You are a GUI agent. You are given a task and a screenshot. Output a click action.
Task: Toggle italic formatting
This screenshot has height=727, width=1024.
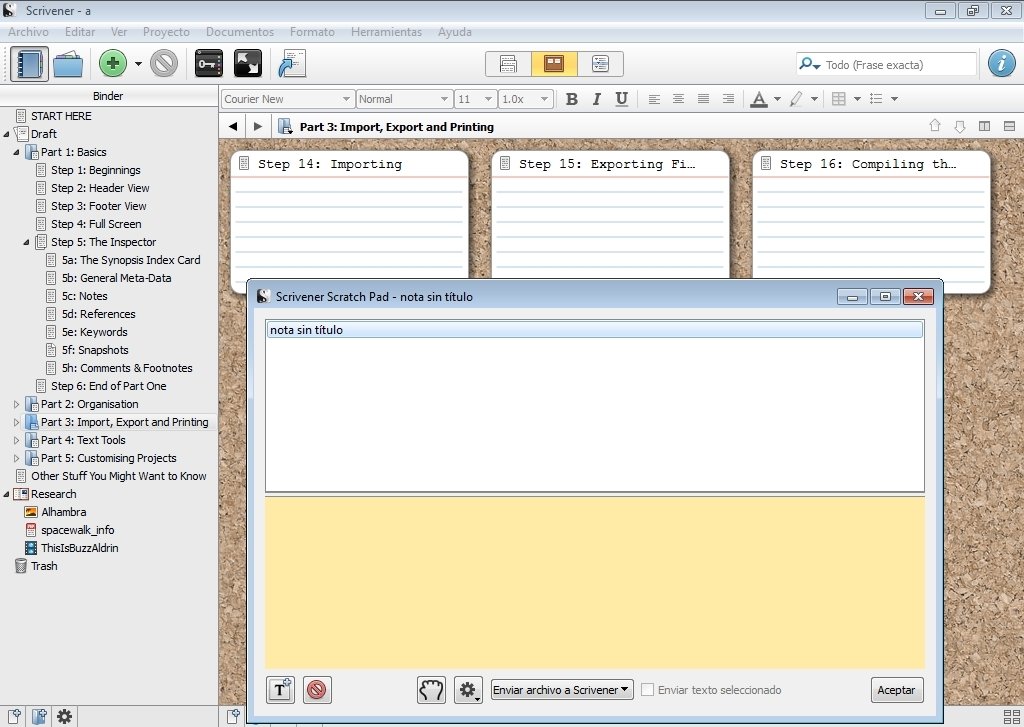pyautogui.click(x=596, y=99)
